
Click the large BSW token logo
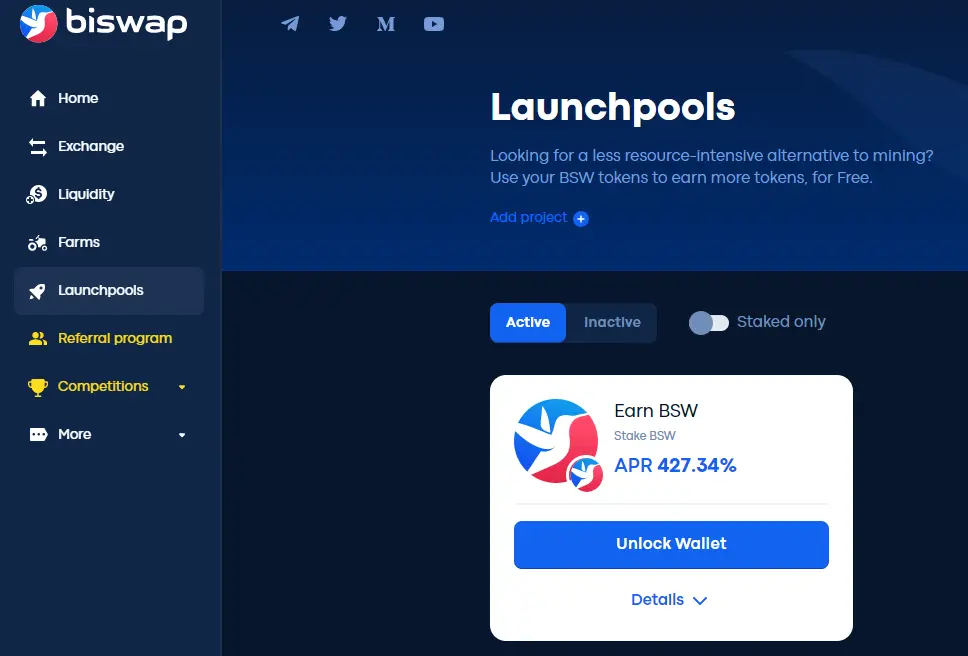(x=556, y=441)
